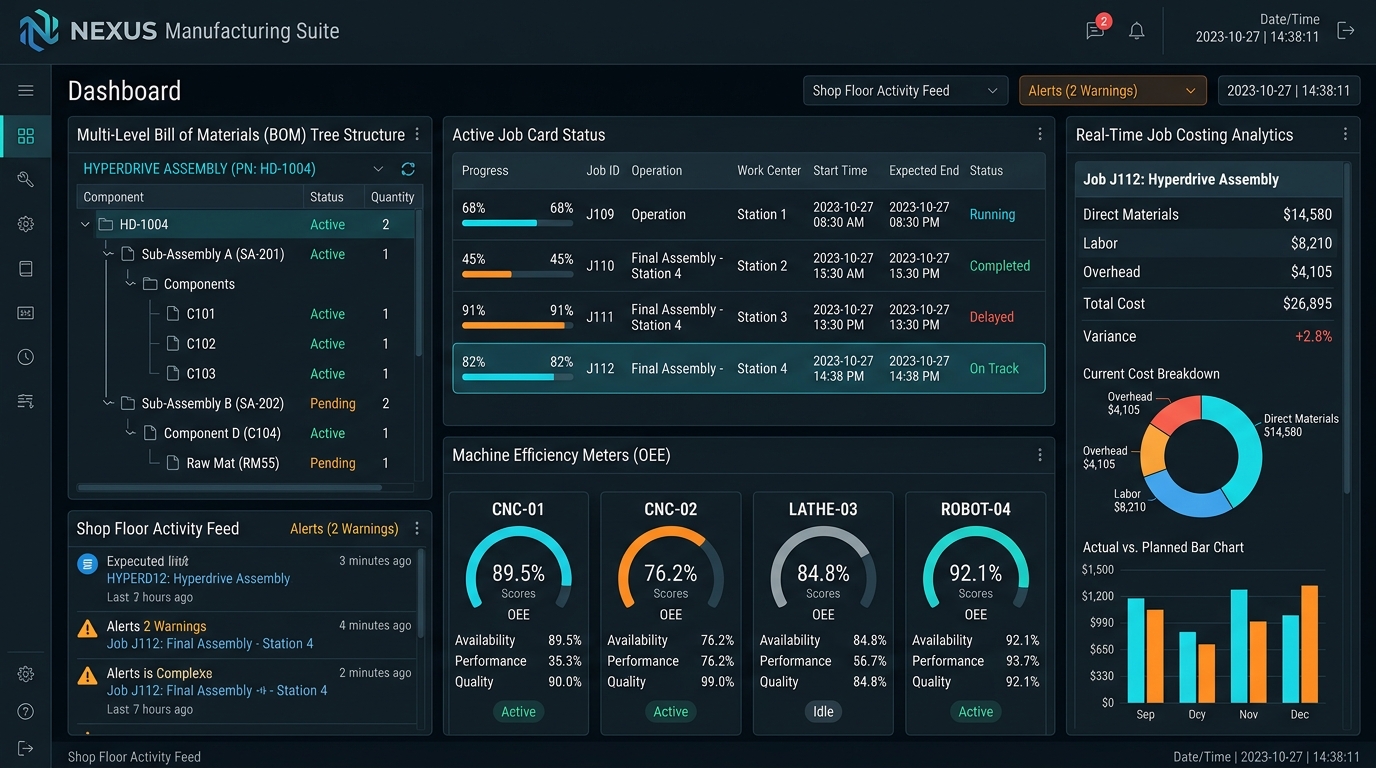
Task: Select the dashboard grid icon in sidebar
Action: pyautogui.click(x=26, y=136)
